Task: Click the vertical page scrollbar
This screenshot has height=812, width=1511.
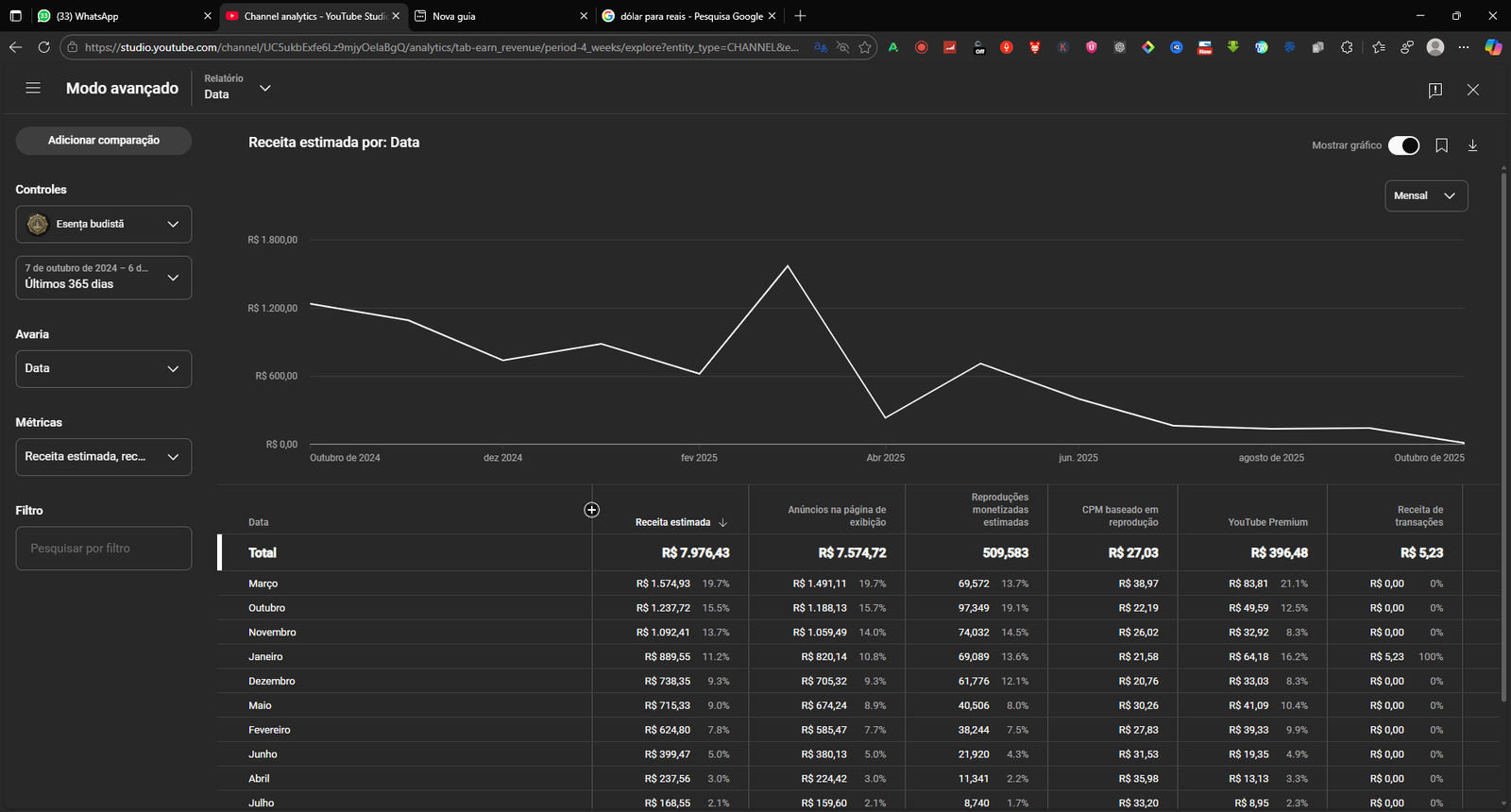Action: tap(1503, 434)
